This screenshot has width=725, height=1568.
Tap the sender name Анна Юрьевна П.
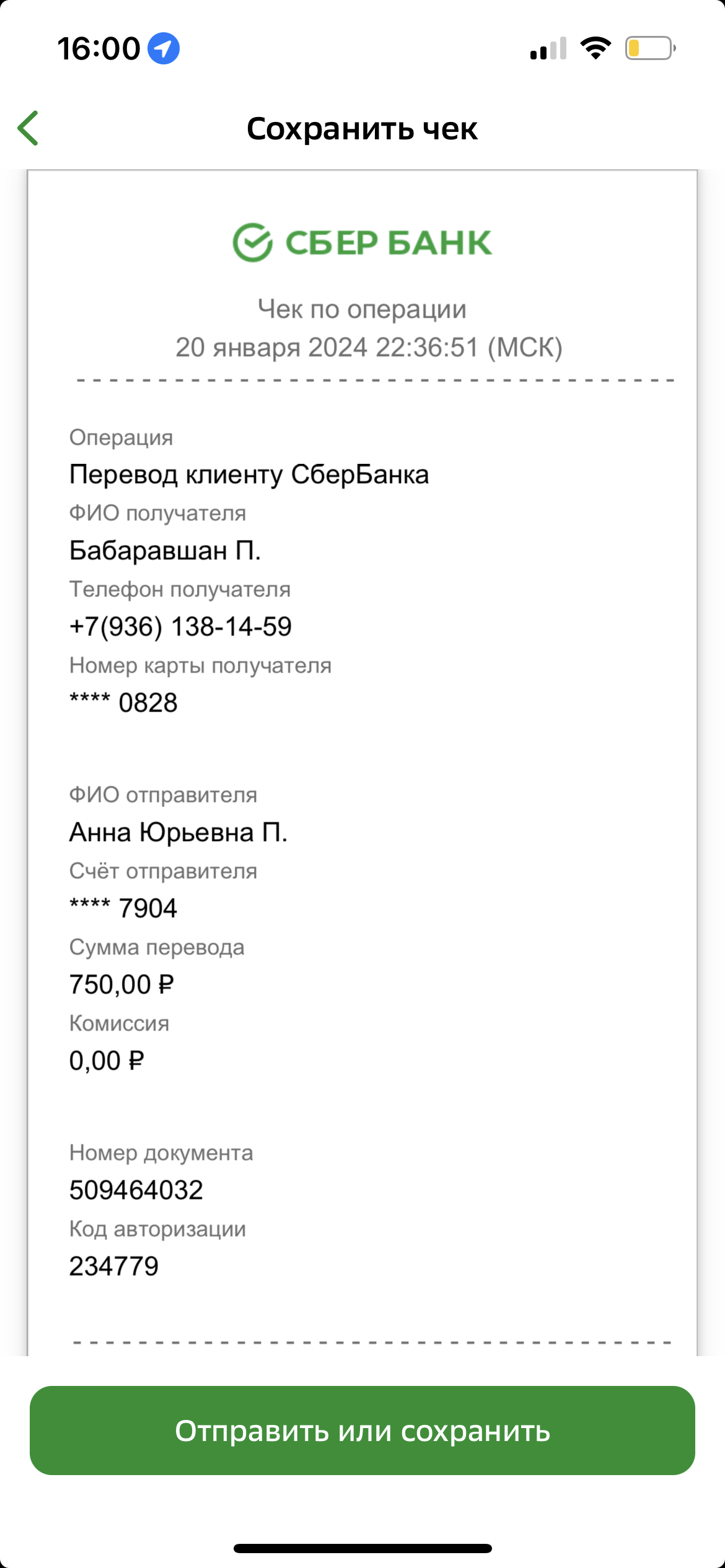click(x=178, y=832)
